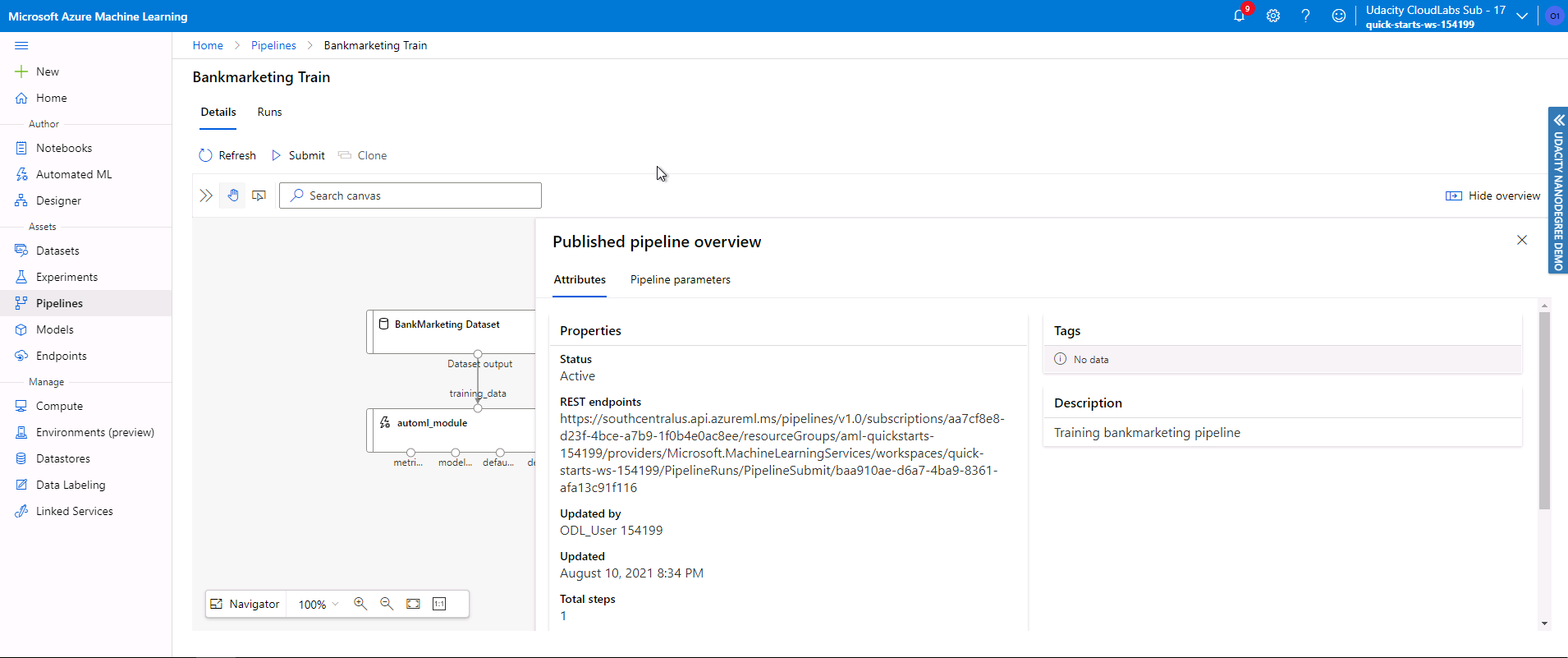Click the overview panel scrollbar thumb
Screen dimensions: 1568x658
coord(1544,411)
